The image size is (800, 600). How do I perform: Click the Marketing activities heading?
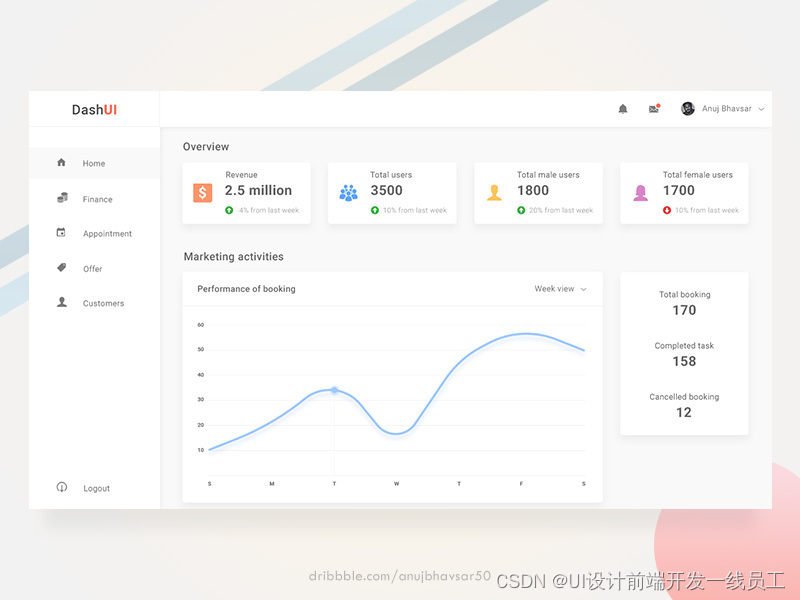pyautogui.click(x=234, y=257)
